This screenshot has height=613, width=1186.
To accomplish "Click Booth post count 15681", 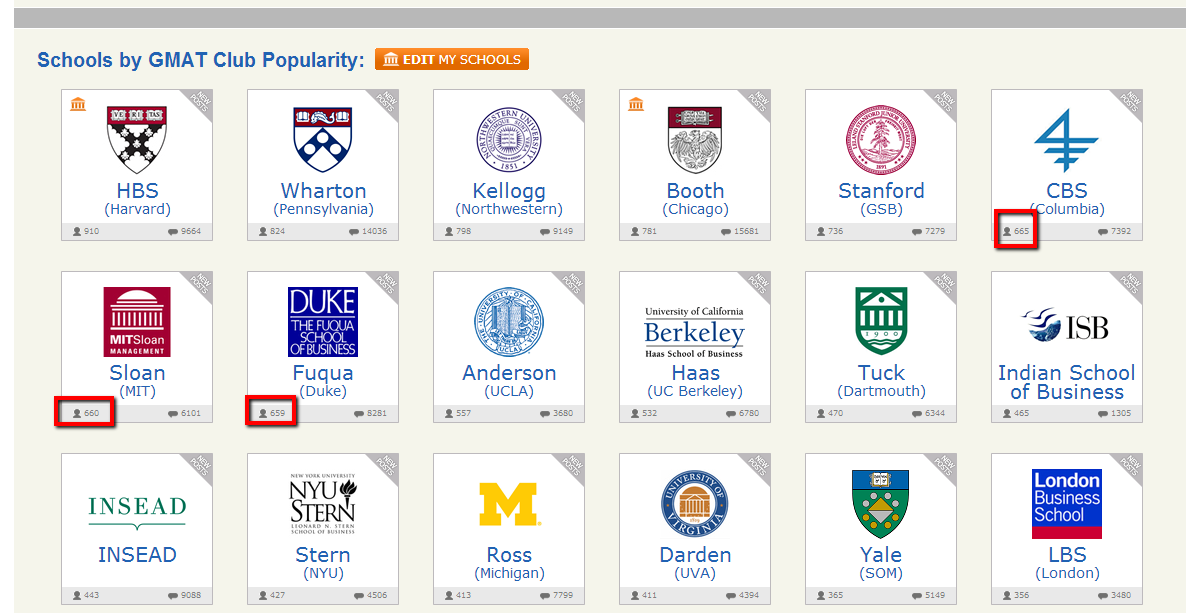I will click(740, 231).
